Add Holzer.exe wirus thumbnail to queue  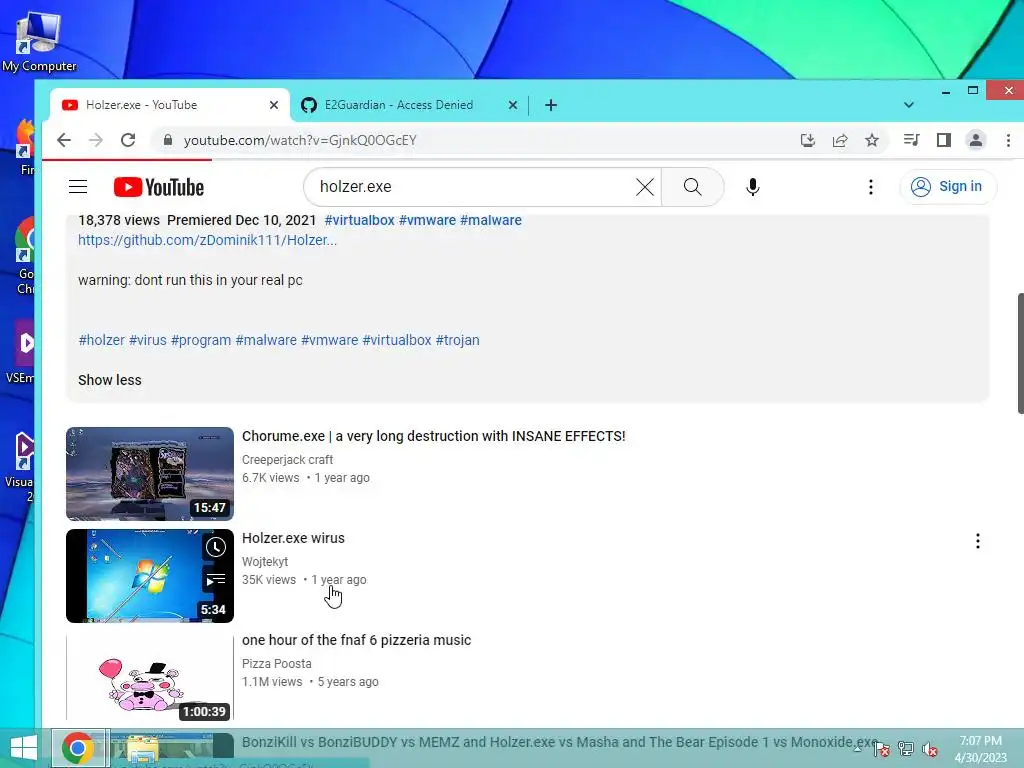[x=216, y=579]
